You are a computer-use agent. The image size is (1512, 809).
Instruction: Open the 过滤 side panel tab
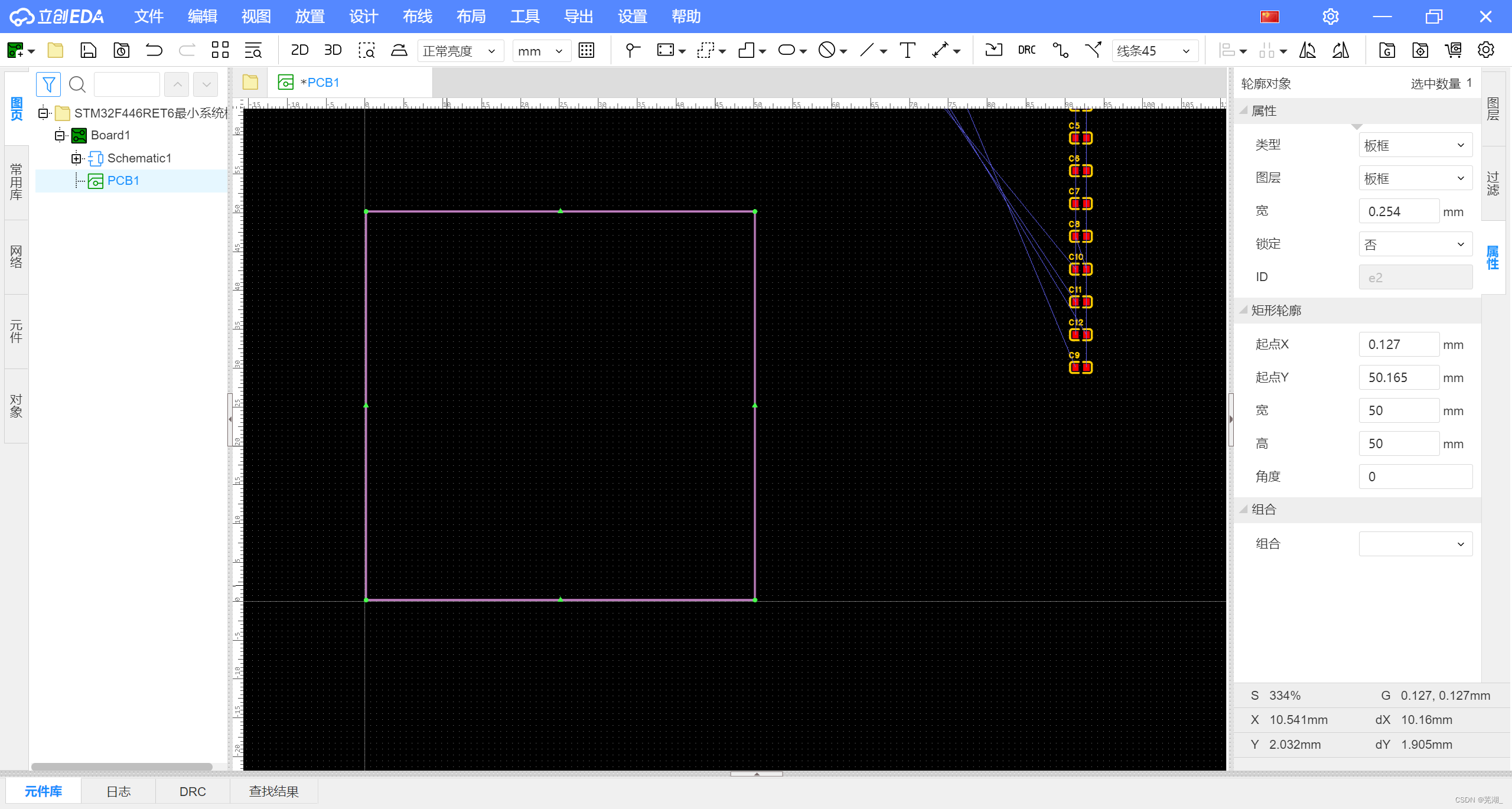click(1493, 184)
